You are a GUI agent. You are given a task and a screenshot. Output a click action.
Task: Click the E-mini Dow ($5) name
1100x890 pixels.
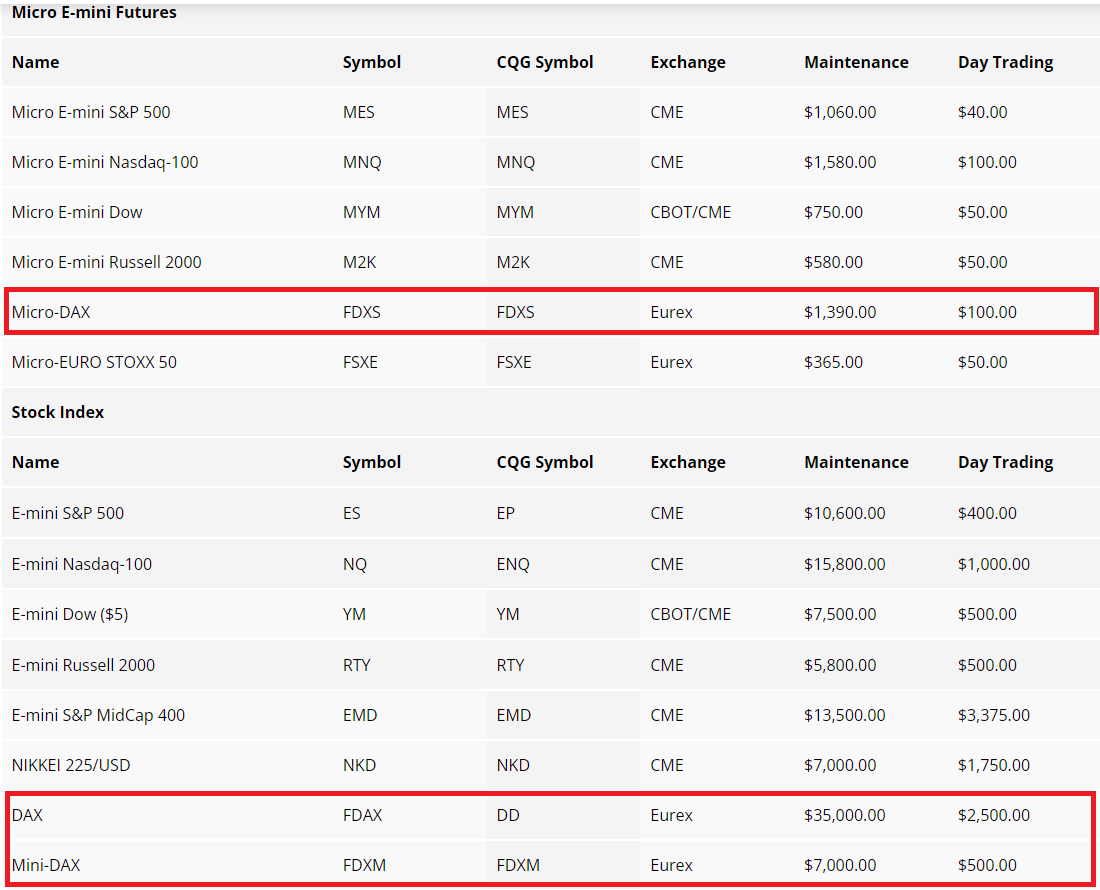[70, 614]
